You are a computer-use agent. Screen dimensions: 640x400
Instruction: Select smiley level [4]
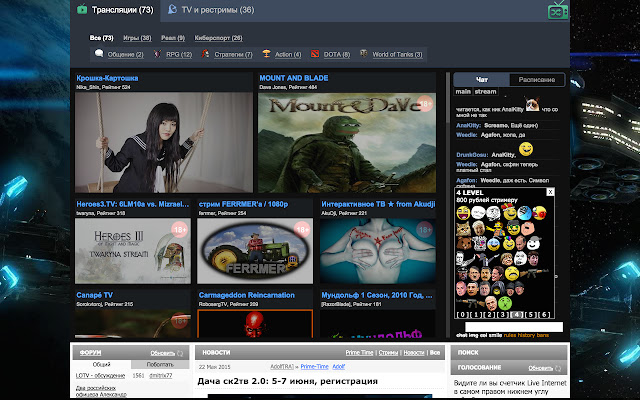tap(516, 315)
